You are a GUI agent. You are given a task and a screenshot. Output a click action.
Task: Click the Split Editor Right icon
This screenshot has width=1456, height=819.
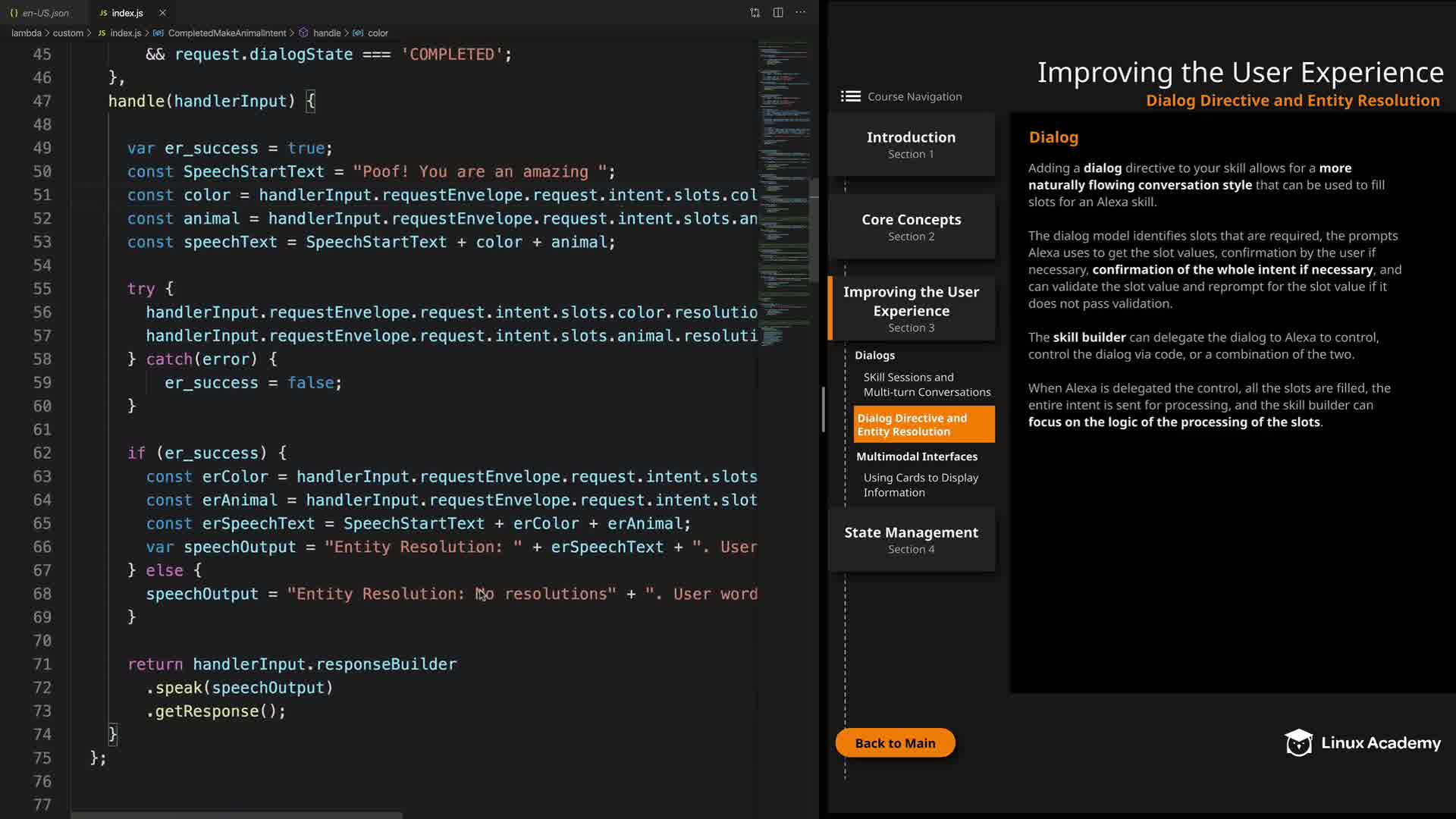[778, 13]
